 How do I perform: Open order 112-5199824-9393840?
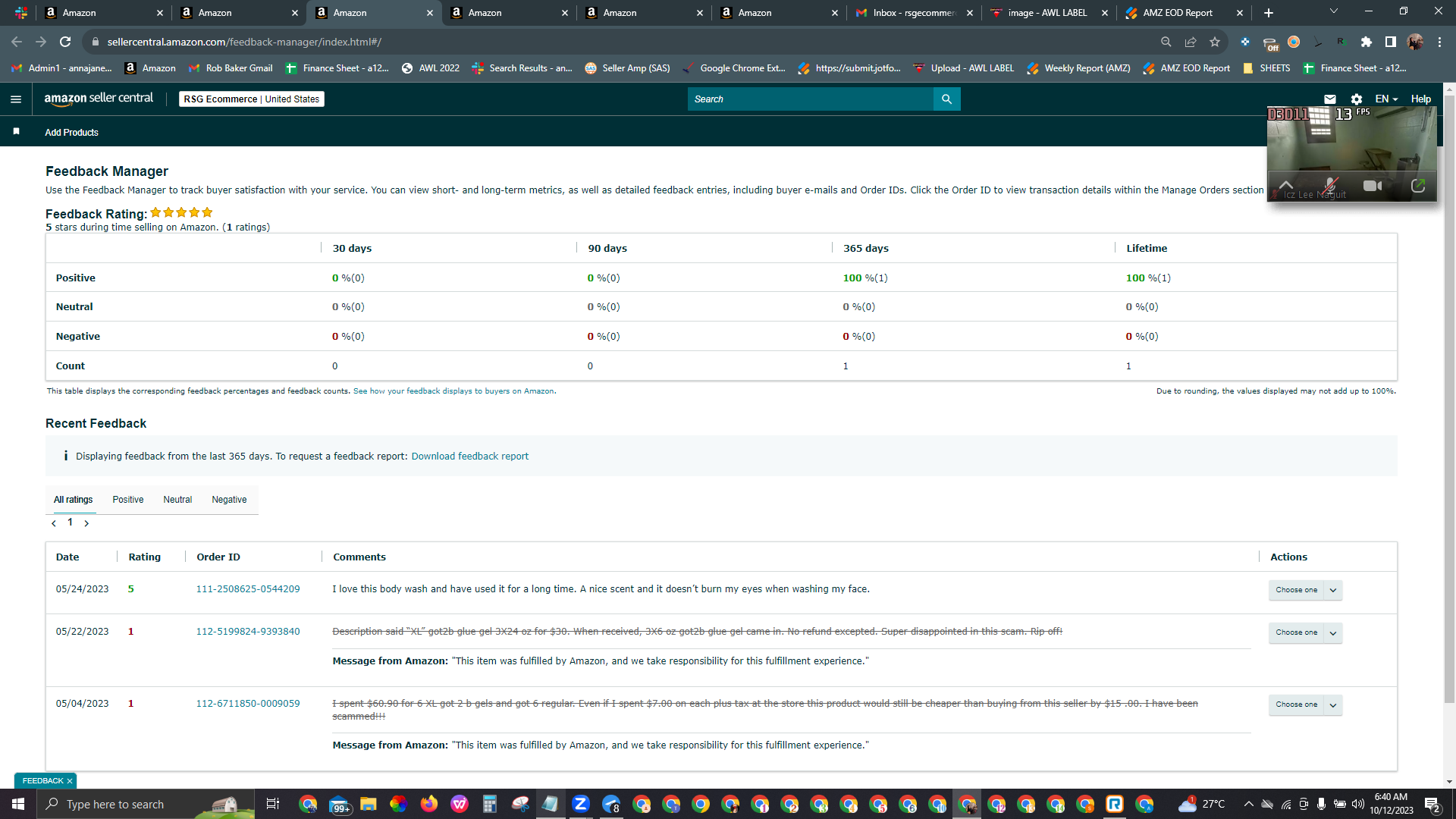point(248,632)
